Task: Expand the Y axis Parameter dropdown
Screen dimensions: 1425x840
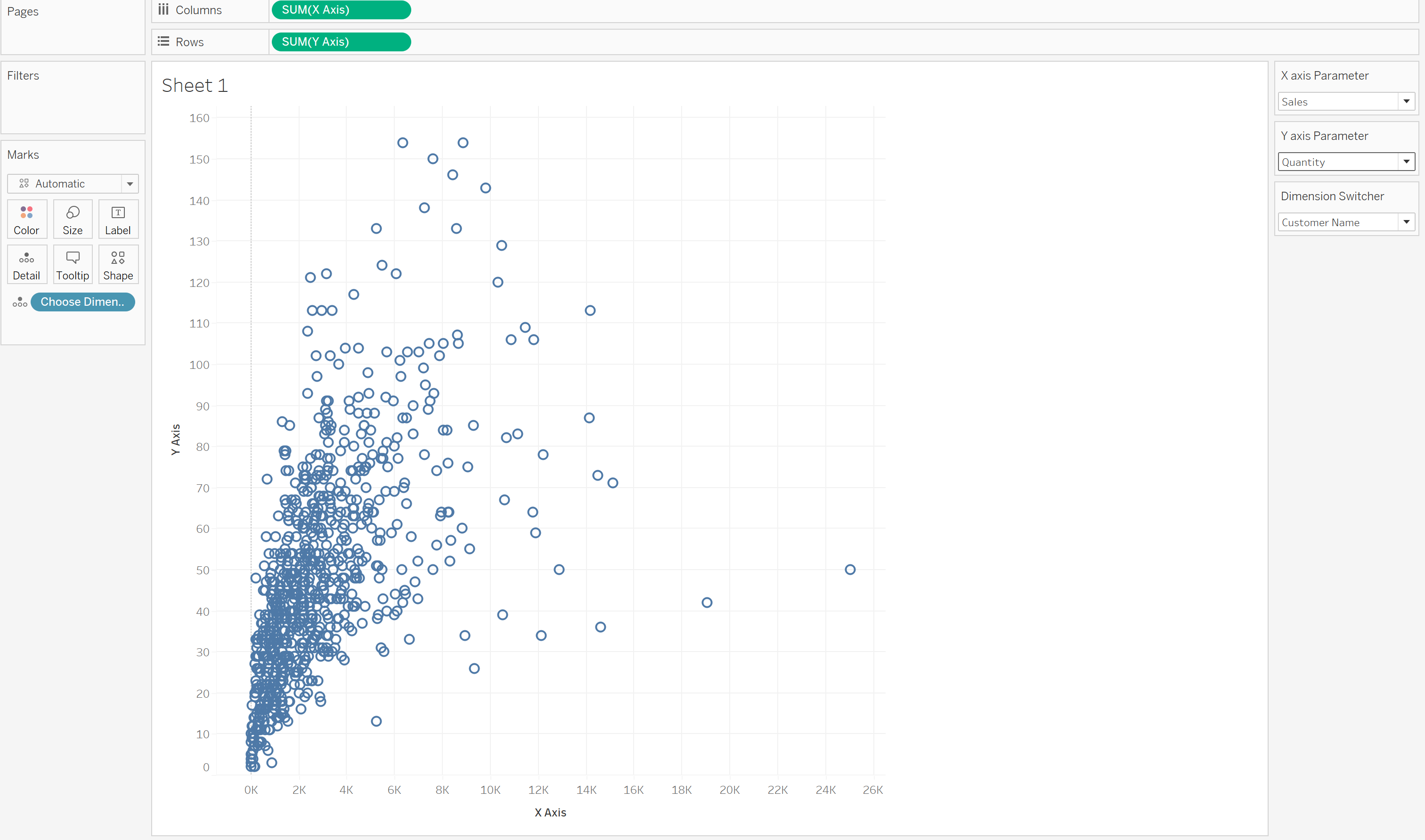Action: (x=1406, y=162)
